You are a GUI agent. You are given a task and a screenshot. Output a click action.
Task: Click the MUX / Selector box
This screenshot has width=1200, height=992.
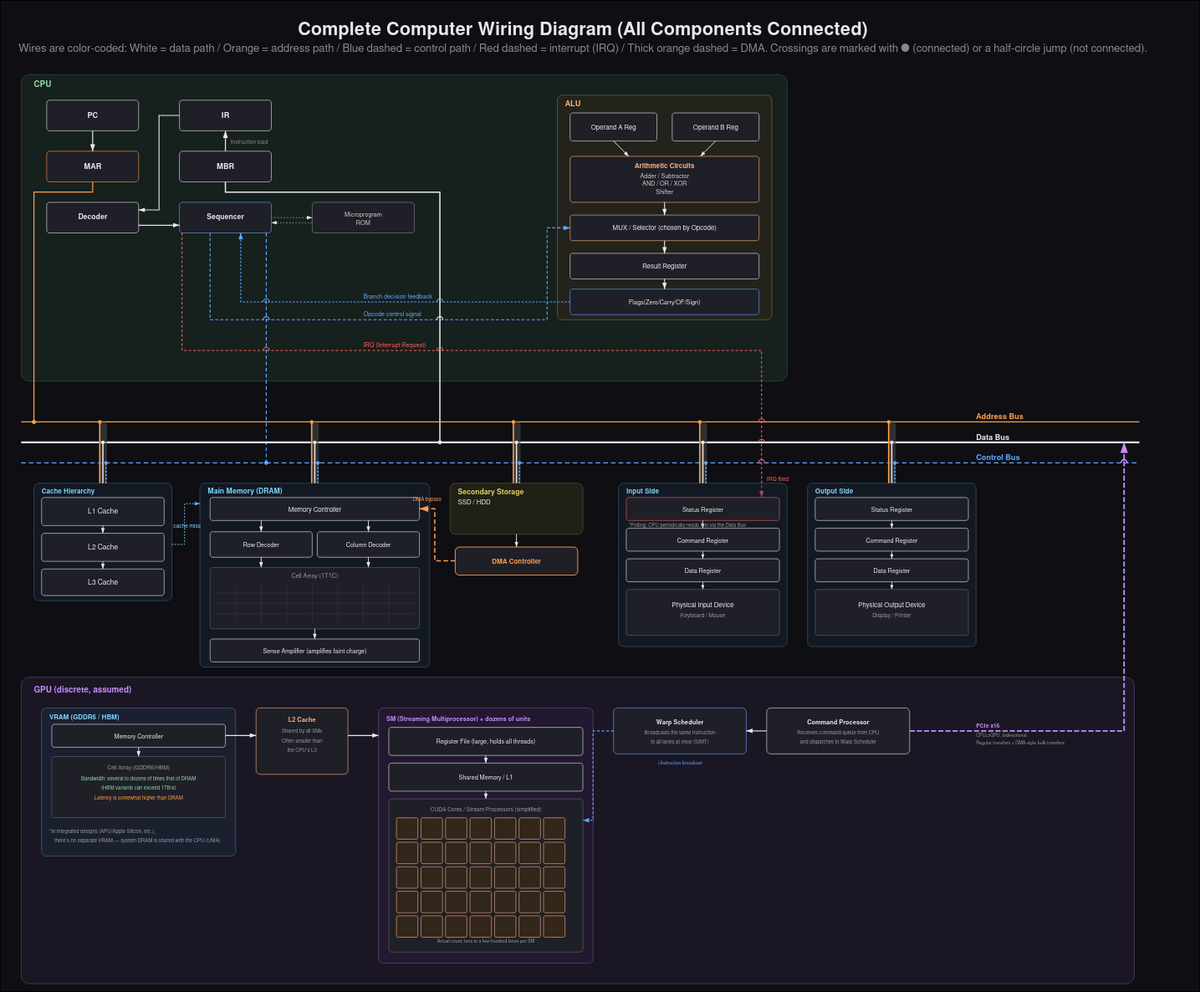click(x=664, y=228)
